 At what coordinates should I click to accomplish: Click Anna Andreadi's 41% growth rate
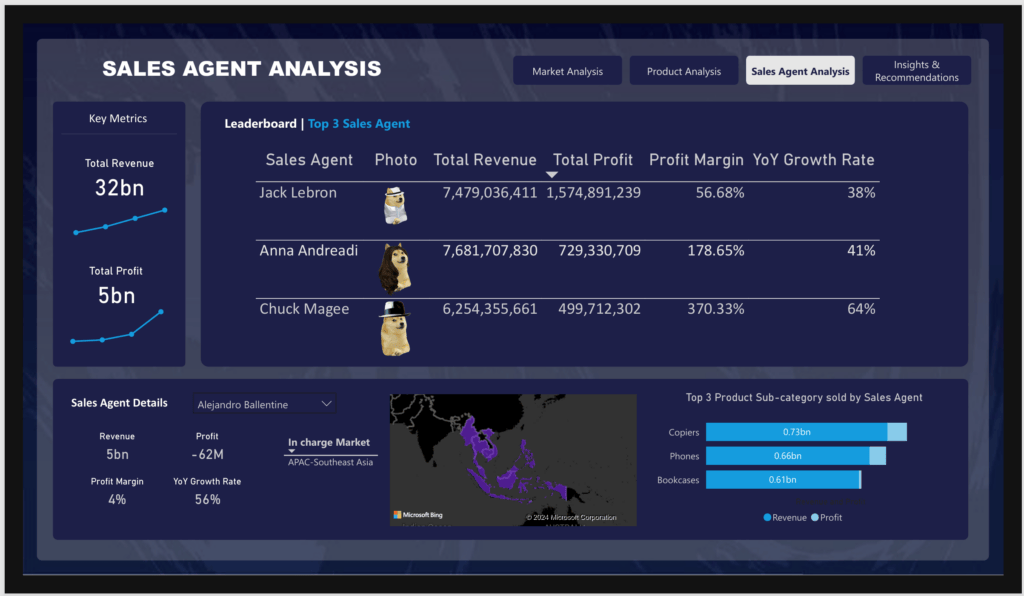pyautogui.click(x=861, y=251)
